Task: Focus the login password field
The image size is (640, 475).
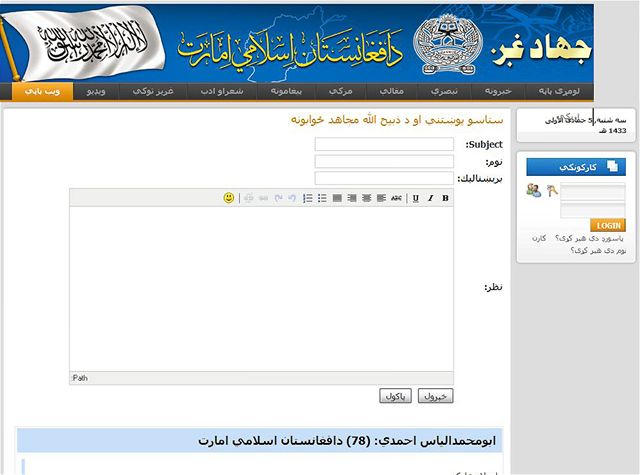Action: 593,211
